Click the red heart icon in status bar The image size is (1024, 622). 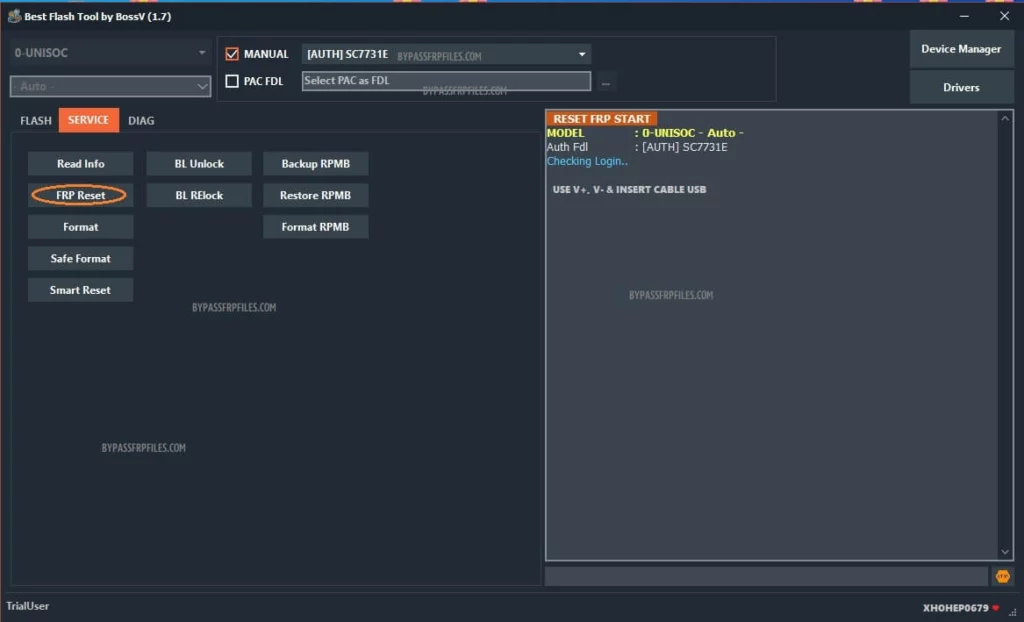click(995, 608)
